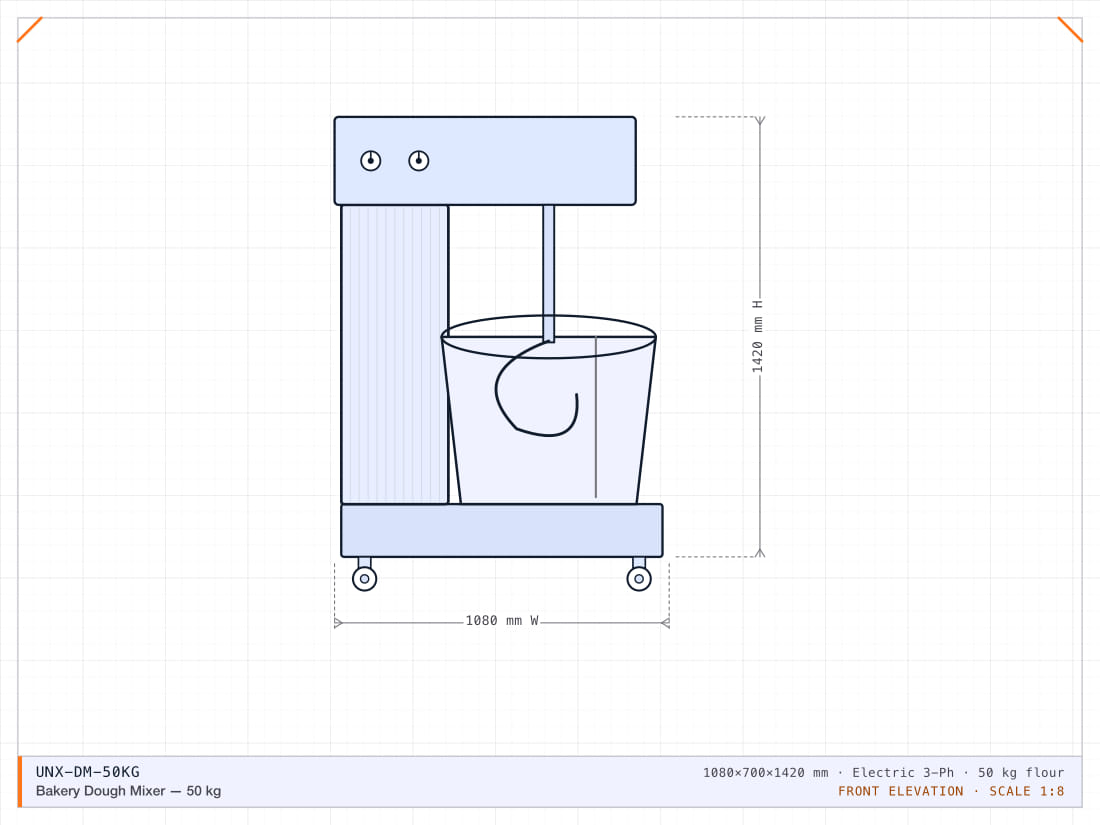
Task: Click the left control dial on mixer head
Action: point(370,161)
